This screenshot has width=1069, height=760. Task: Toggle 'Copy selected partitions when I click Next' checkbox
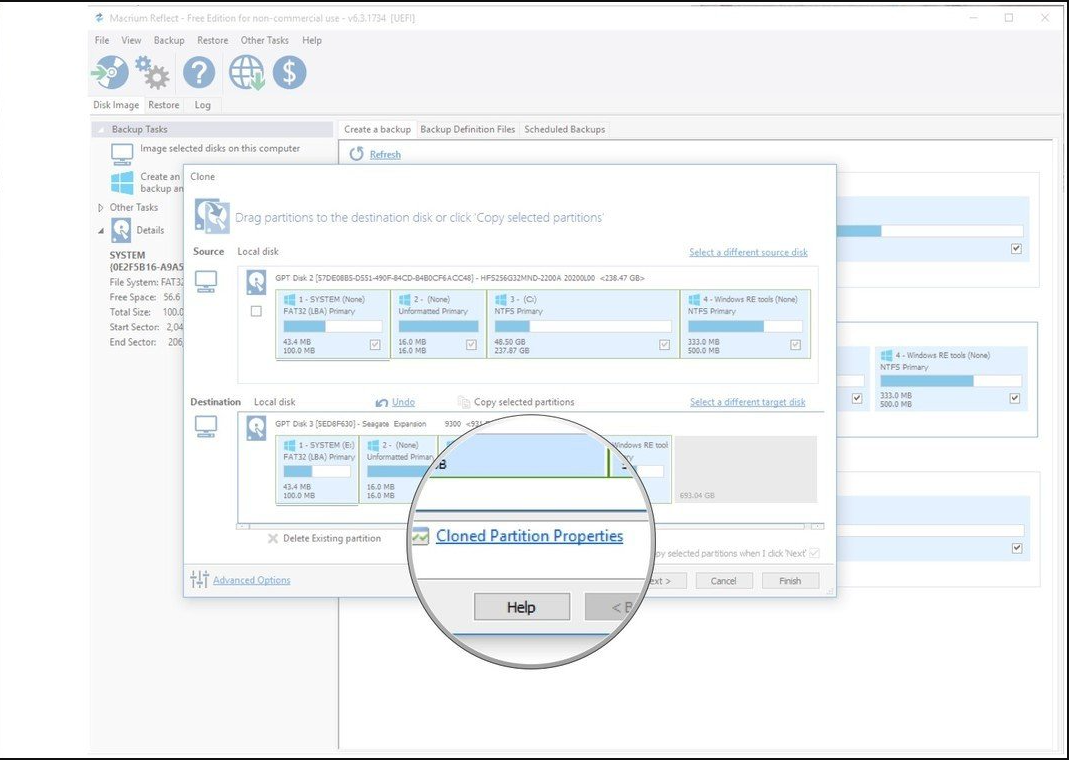point(814,553)
